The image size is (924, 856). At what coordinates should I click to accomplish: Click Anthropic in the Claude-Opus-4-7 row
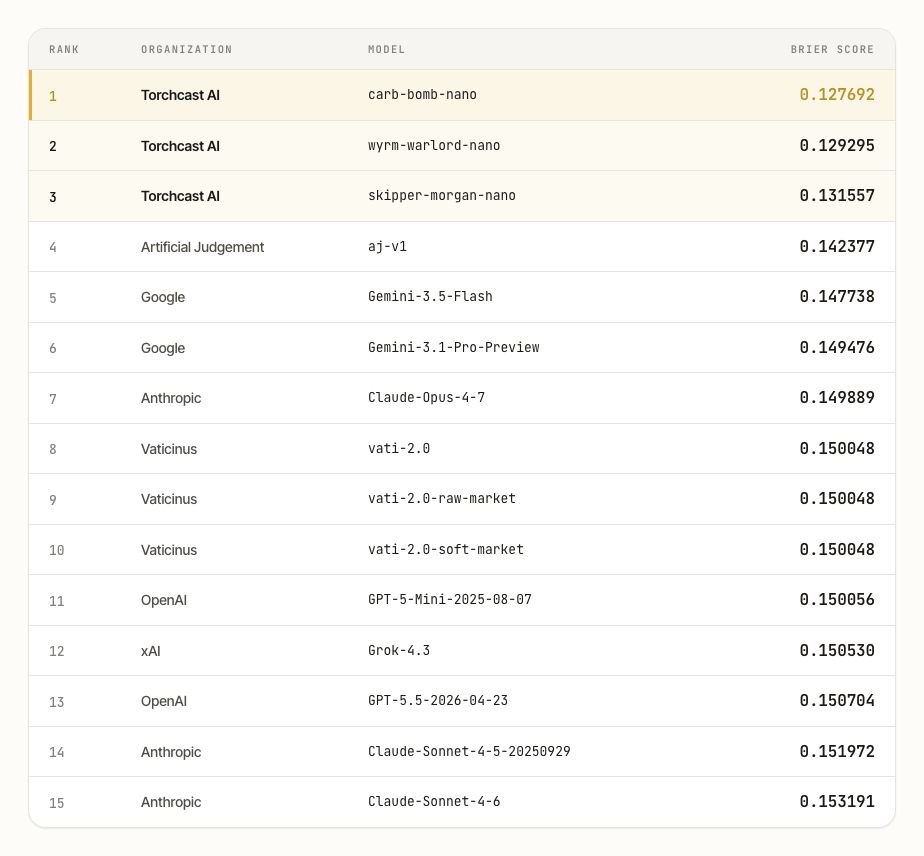coord(171,399)
